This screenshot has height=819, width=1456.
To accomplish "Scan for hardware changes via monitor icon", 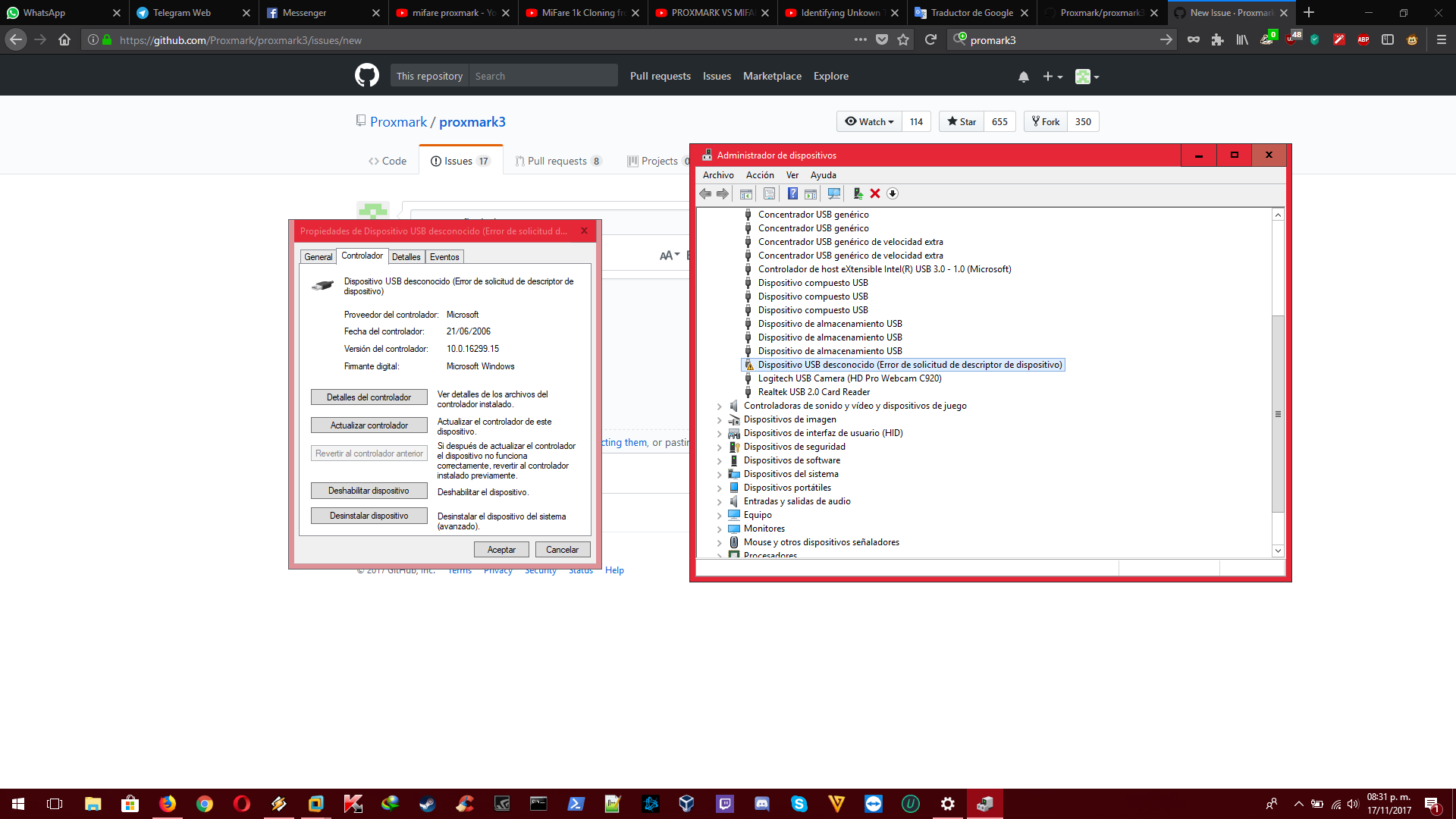I will [834, 194].
